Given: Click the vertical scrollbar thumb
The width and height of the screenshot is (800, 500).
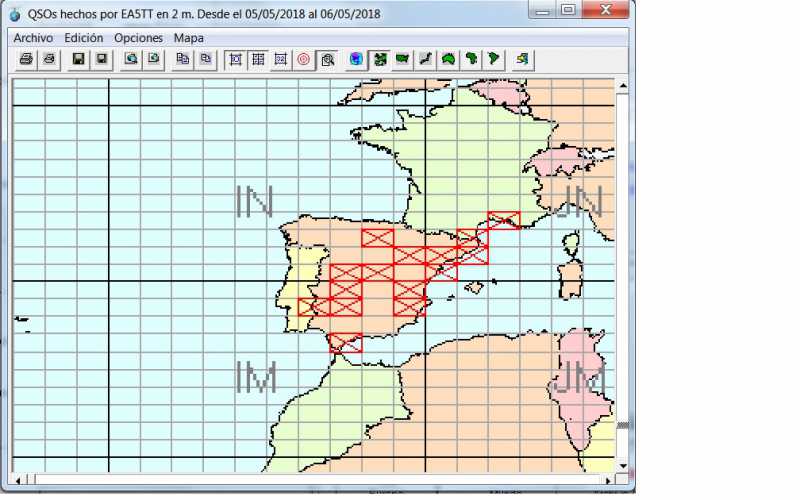Looking at the screenshot, I should coord(622,426).
